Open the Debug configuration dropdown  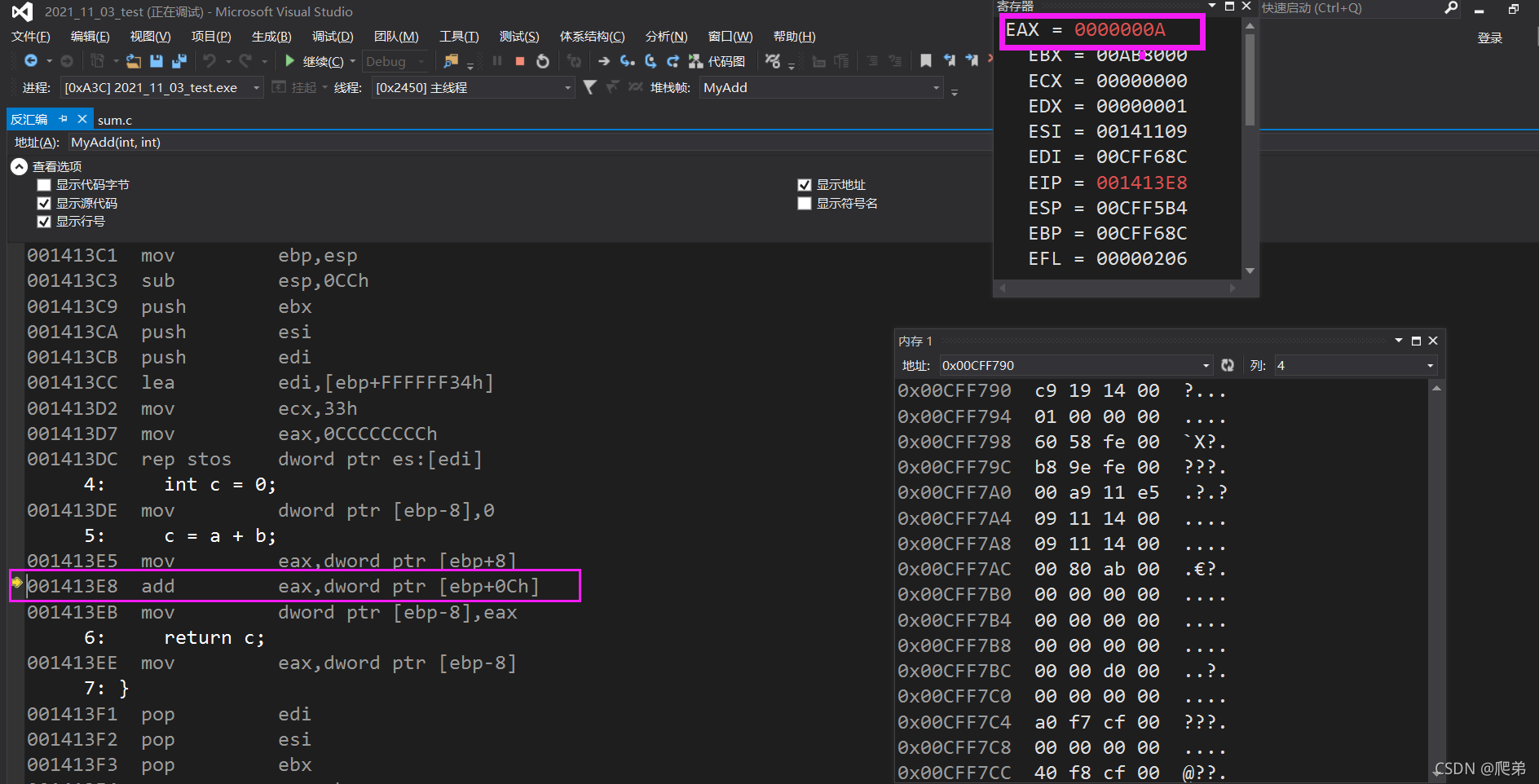pos(396,61)
